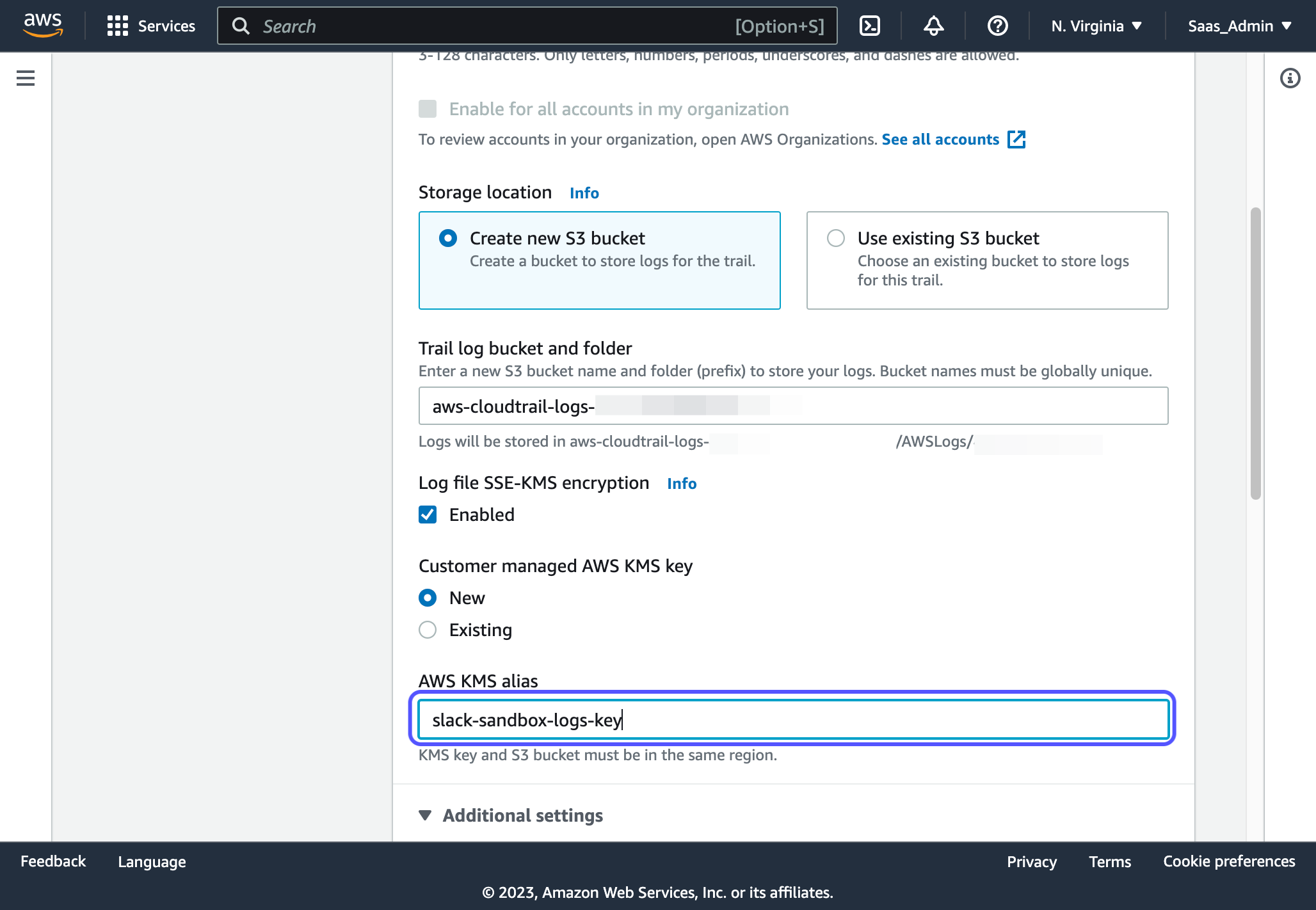The image size is (1316, 910).
Task: Open the right-side info panel icon
Action: click(x=1290, y=78)
